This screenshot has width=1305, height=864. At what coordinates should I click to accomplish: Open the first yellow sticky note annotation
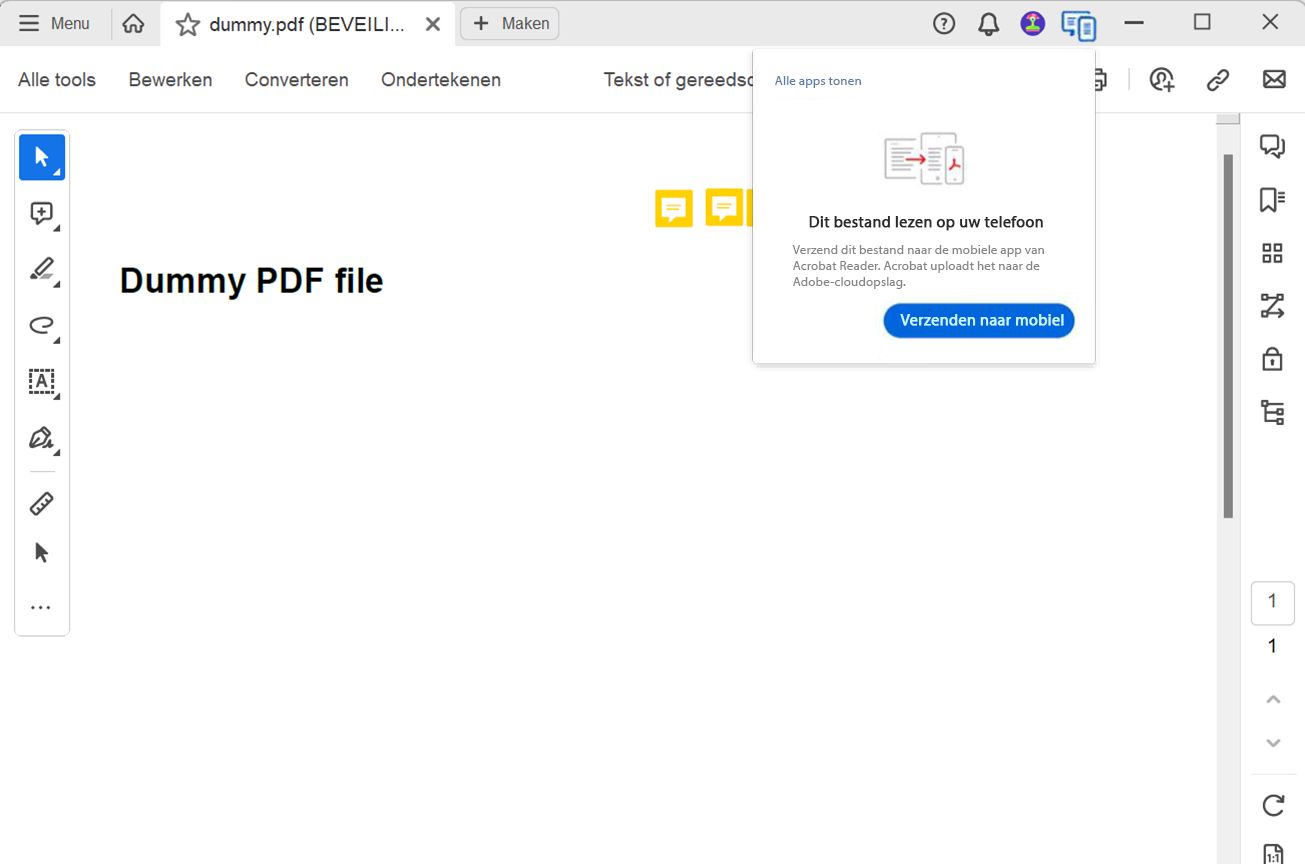pyautogui.click(x=674, y=209)
